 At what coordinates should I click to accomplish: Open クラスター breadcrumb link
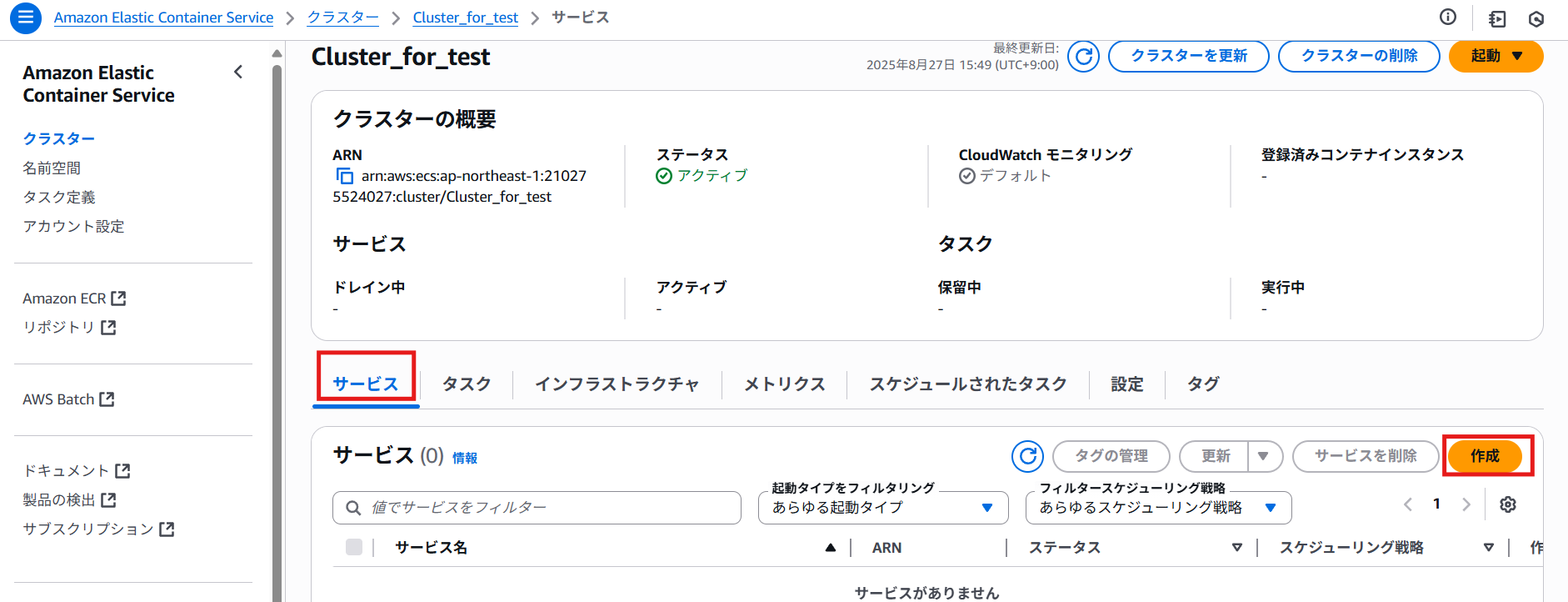[x=342, y=18]
